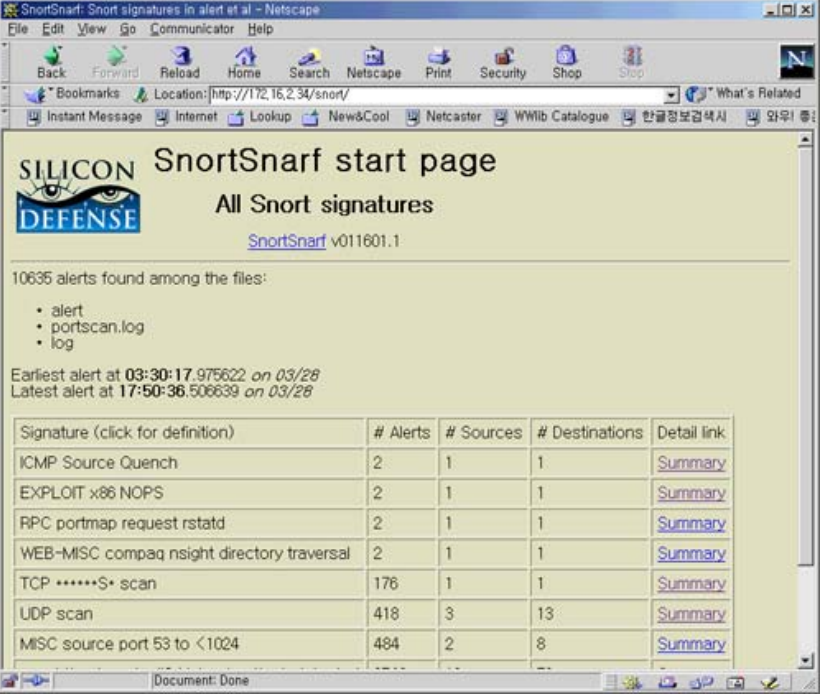Viewport: 820px width, 694px height.
Task: Reload the current page
Action: (180, 62)
